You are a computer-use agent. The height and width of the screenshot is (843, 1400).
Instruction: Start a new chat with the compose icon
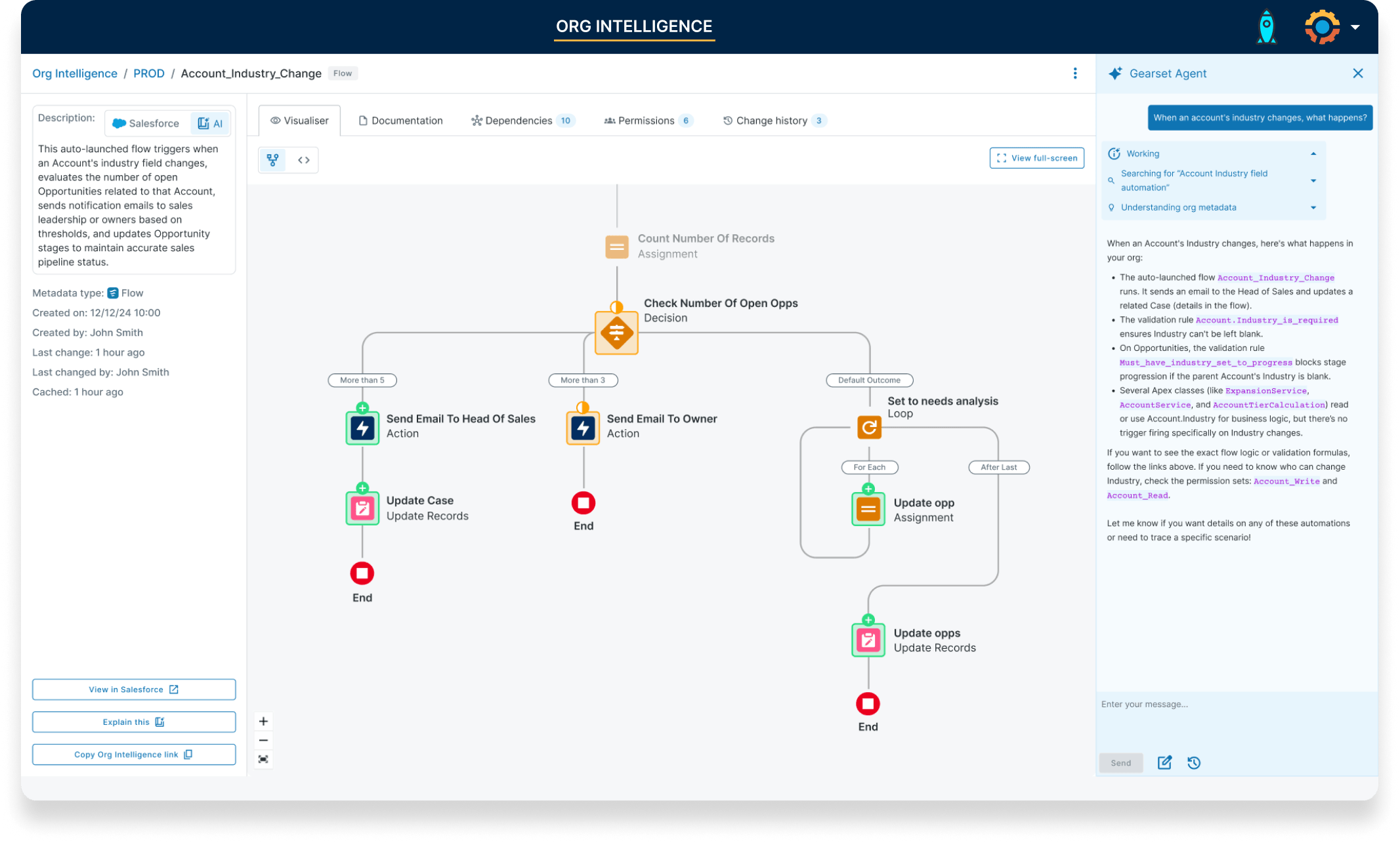[1164, 762]
